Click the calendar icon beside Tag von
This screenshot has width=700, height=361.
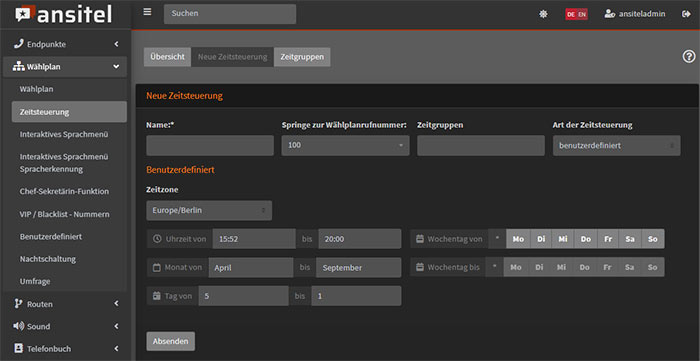click(156, 295)
